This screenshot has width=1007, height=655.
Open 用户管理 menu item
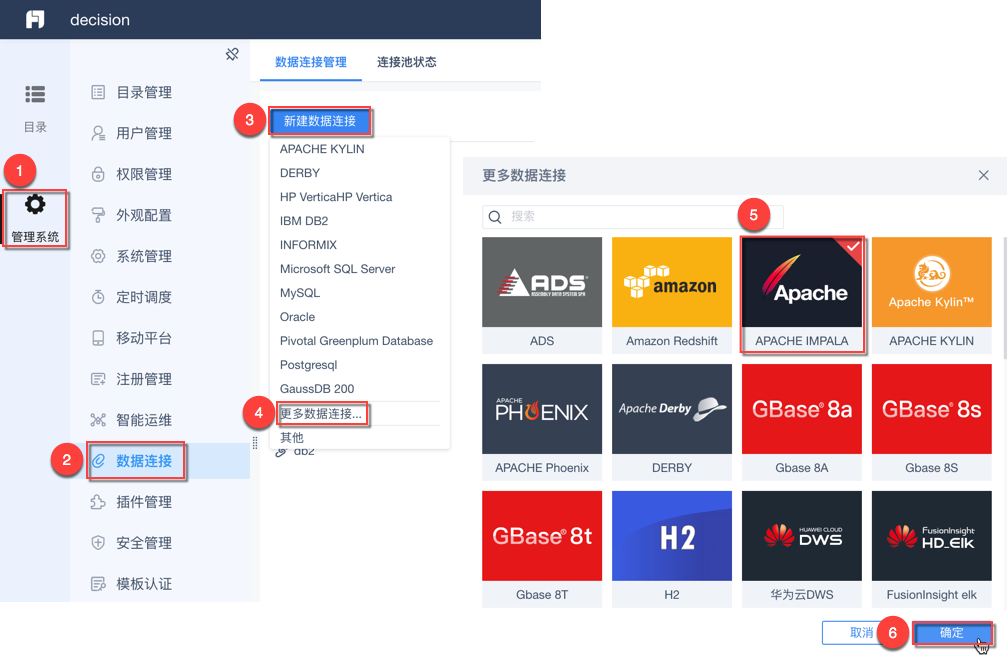pyautogui.click(x=144, y=133)
